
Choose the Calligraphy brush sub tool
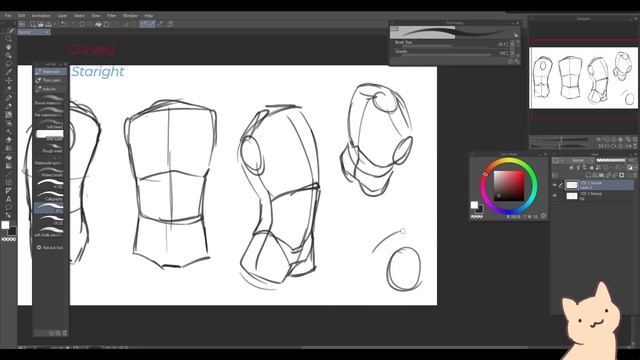coord(49,196)
